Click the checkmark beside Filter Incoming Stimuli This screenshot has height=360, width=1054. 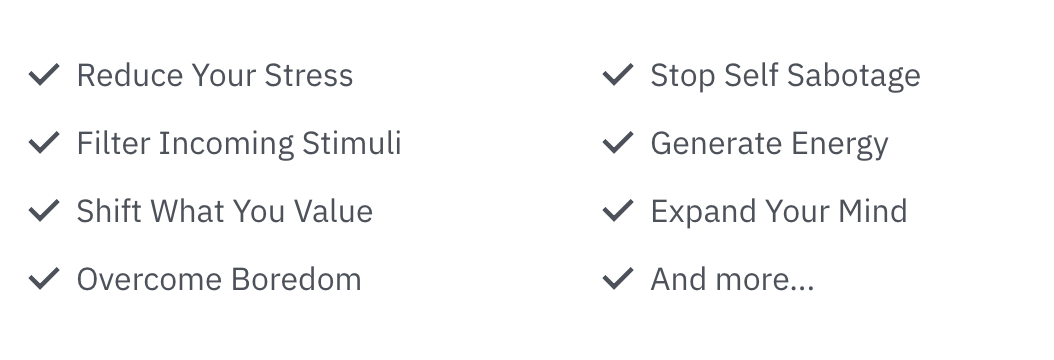[x=44, y=142]
